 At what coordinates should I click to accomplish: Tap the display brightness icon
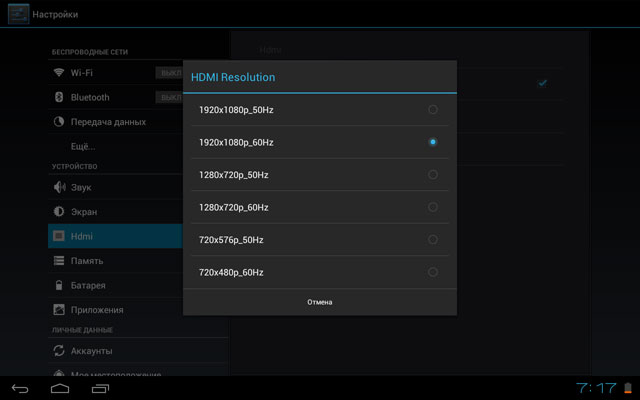59,212
